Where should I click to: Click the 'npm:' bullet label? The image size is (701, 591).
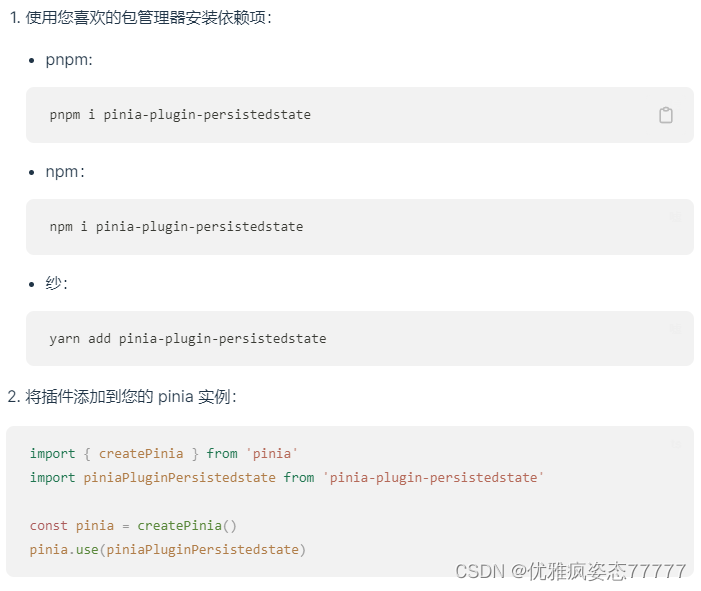(x=65, y=172)
